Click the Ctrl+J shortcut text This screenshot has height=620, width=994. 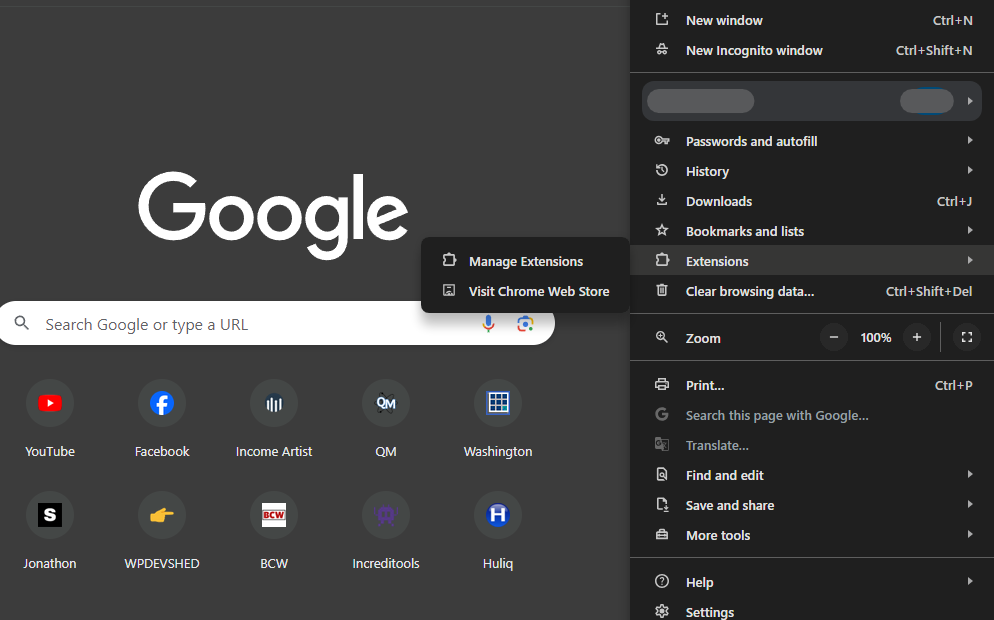point(954,201)
